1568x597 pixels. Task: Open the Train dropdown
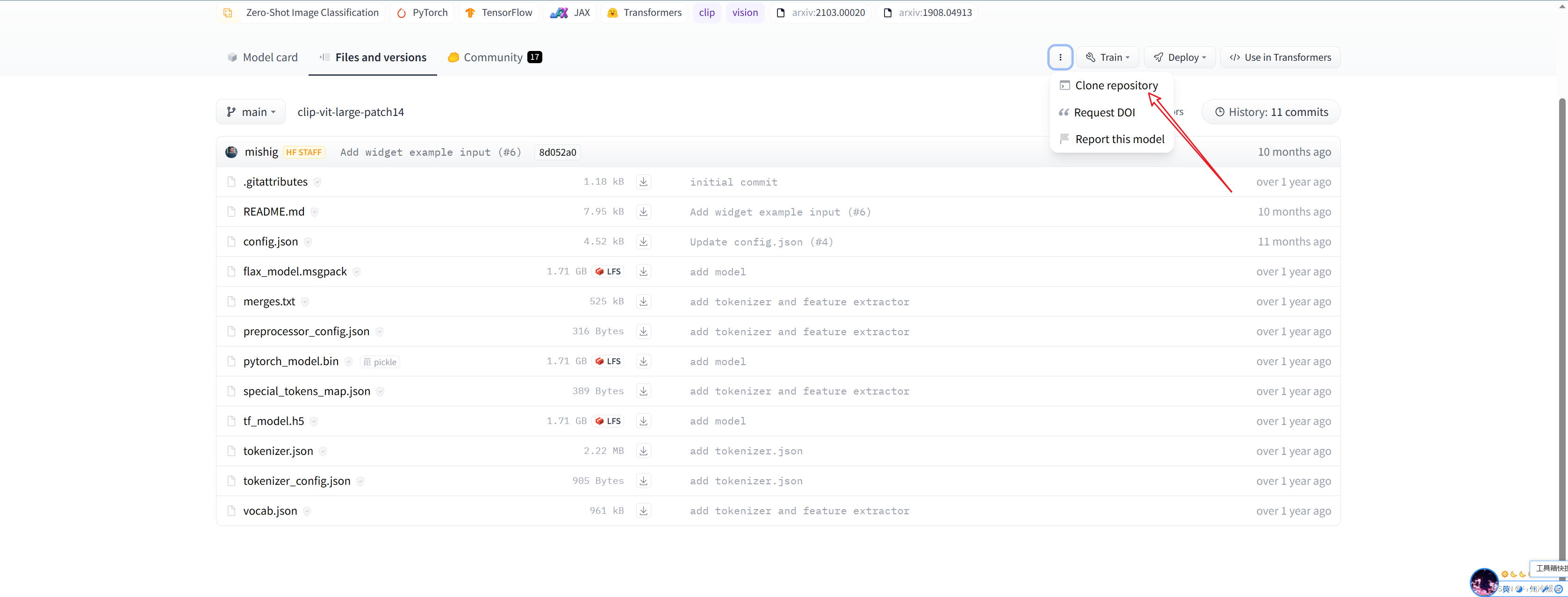pyautogui.click(x=1107, y=57)
